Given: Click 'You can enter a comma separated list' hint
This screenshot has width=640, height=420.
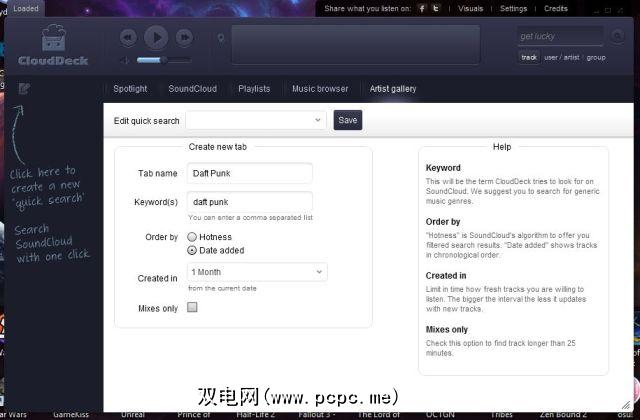Looking at the screenshot, I should 251,218.
